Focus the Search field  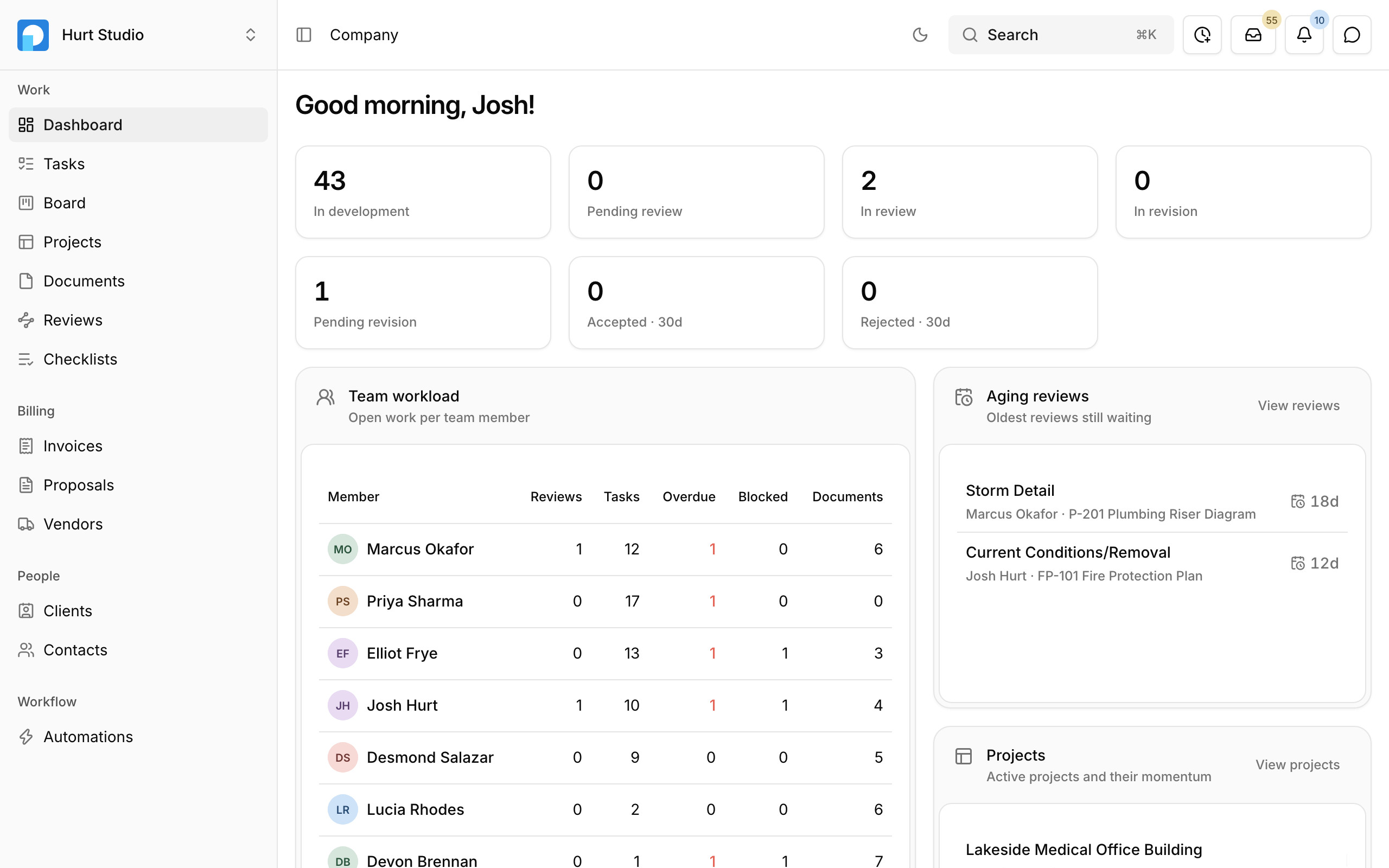coord(1061,35)
